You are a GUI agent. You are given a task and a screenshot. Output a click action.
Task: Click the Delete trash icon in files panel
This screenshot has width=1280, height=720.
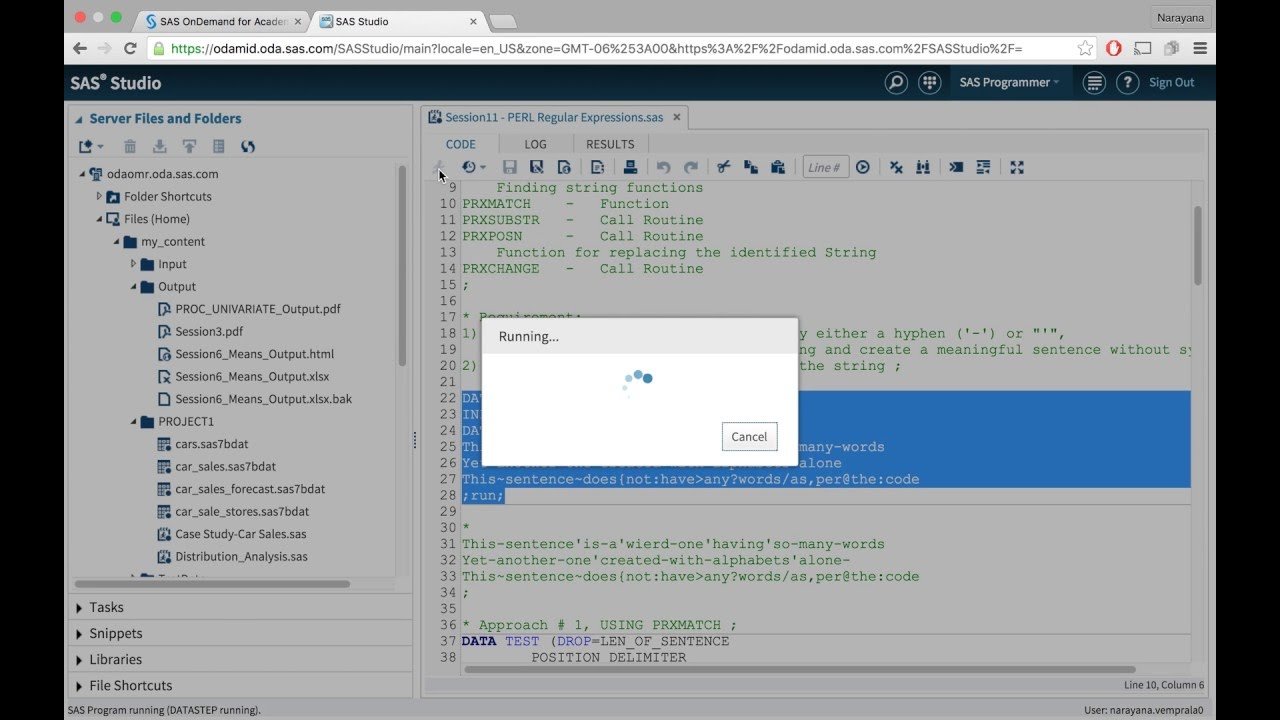point(130,146)
